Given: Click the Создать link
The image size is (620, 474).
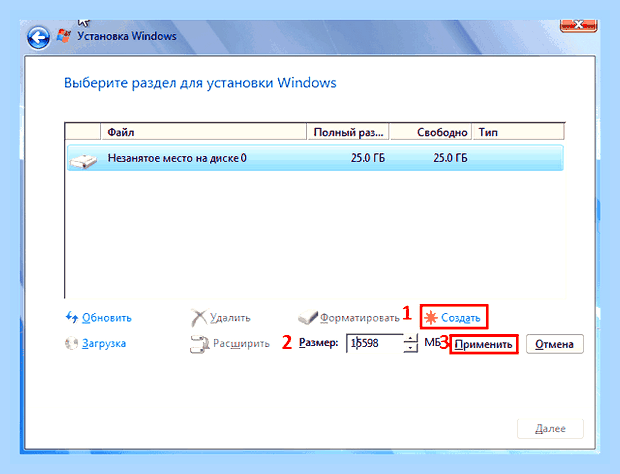Looking at the screenshot, I should (x=460, y=318).
